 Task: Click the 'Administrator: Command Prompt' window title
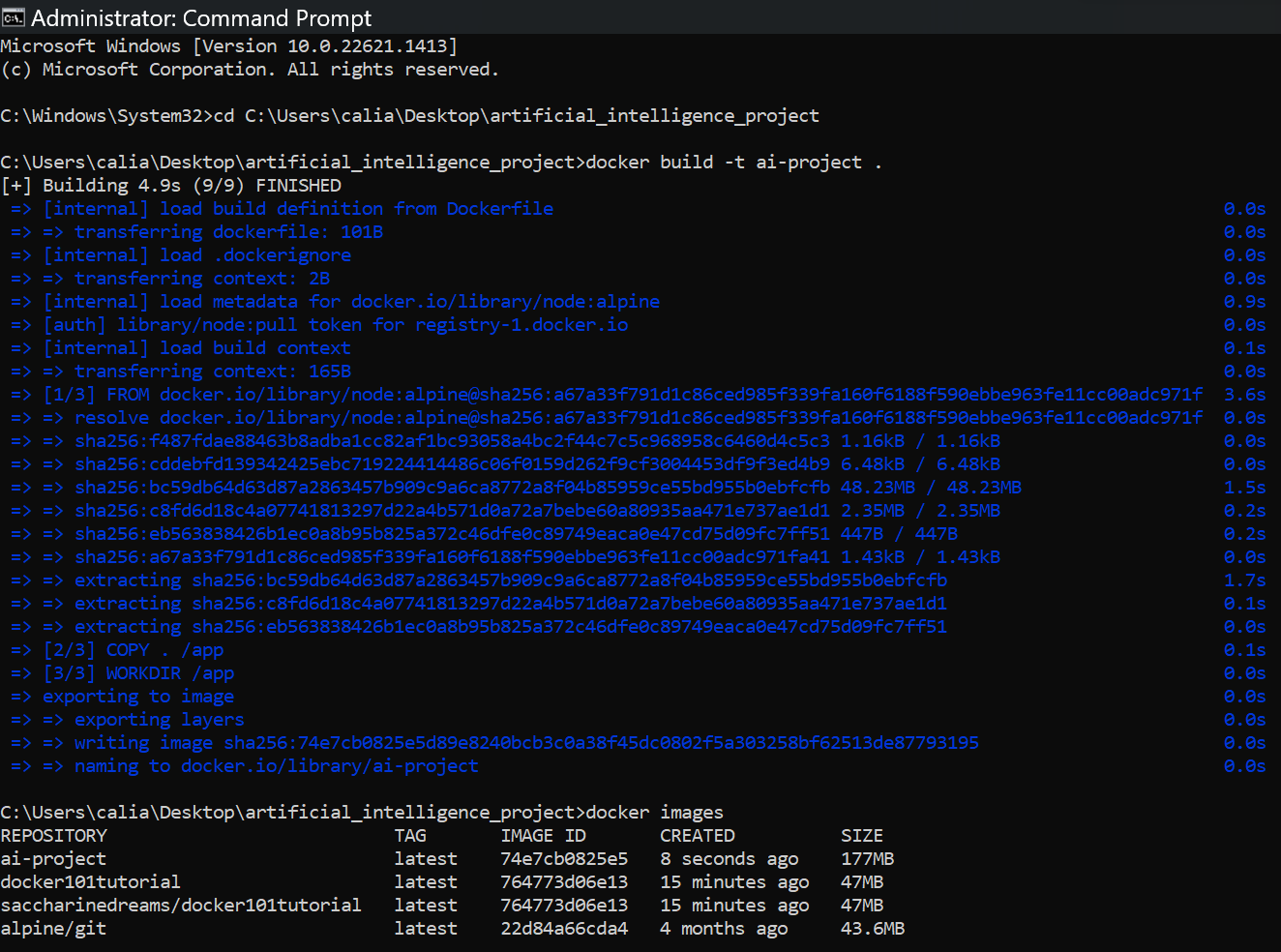[x=201, y=17]
